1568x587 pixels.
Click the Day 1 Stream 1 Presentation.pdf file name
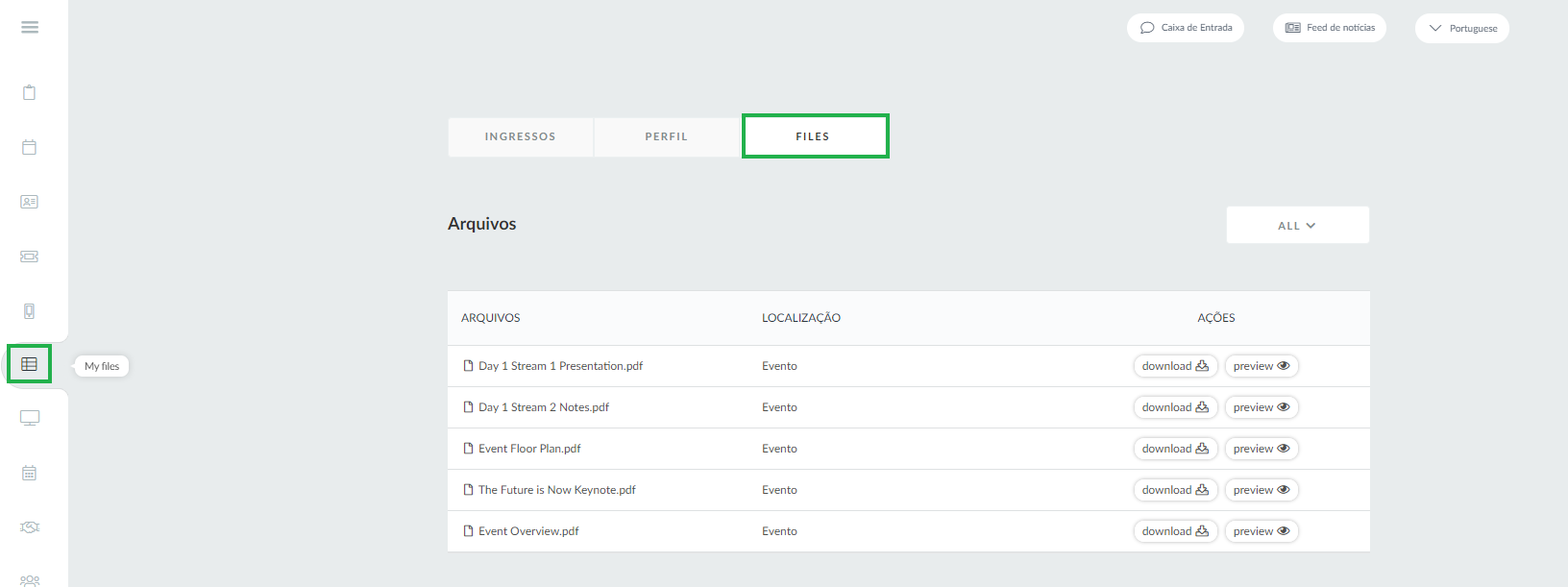[x=560, y=366]
